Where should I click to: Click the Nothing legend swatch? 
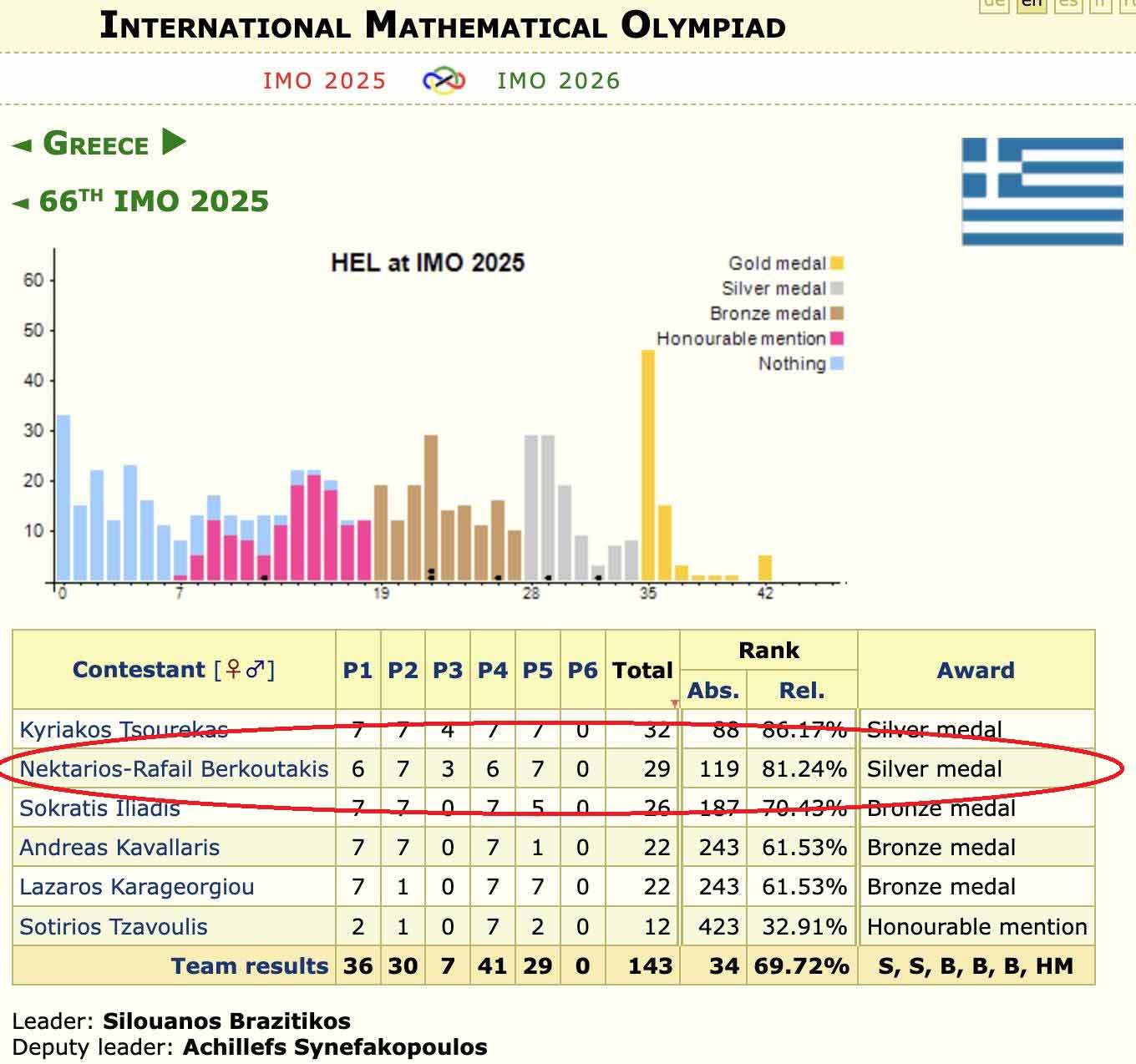(837, 363)
